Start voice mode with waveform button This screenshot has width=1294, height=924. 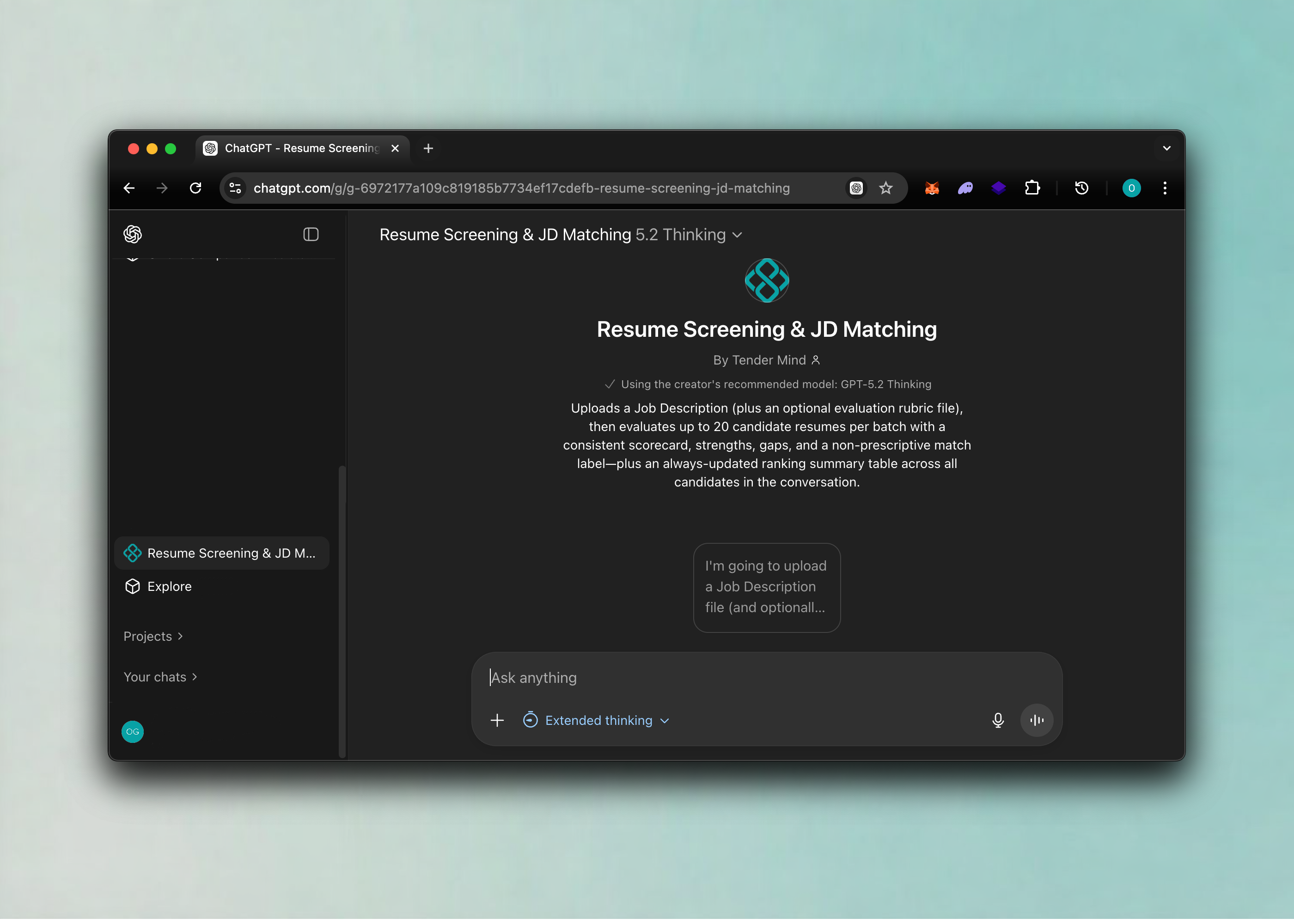point(1036,720)
